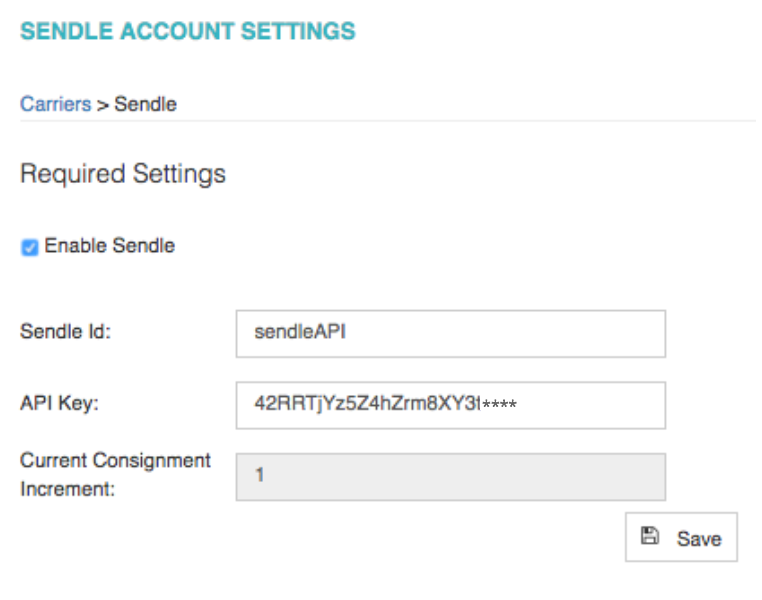Click the Sendle Account Settings title
762x600 pixels.
pos(188,31)
